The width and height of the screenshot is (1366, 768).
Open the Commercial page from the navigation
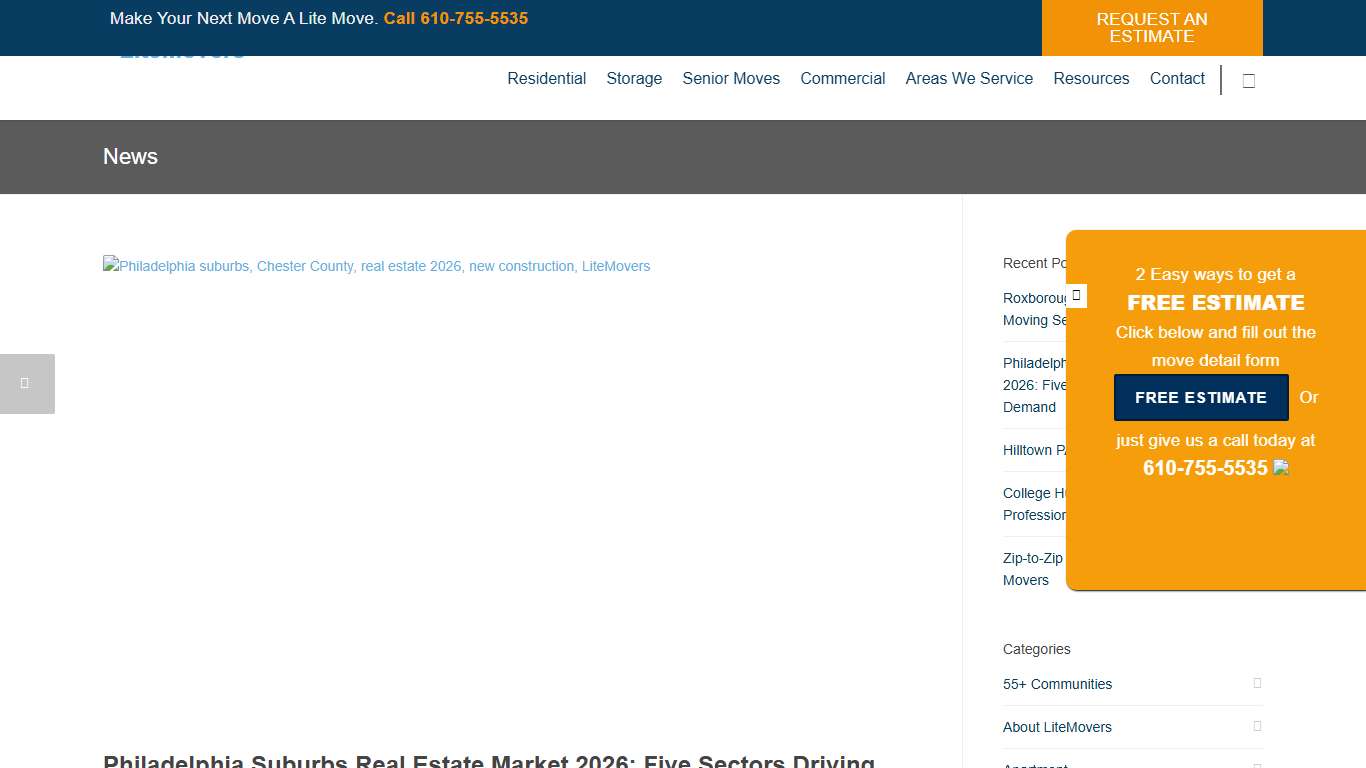pyautogui.click(x=843, y=78)
